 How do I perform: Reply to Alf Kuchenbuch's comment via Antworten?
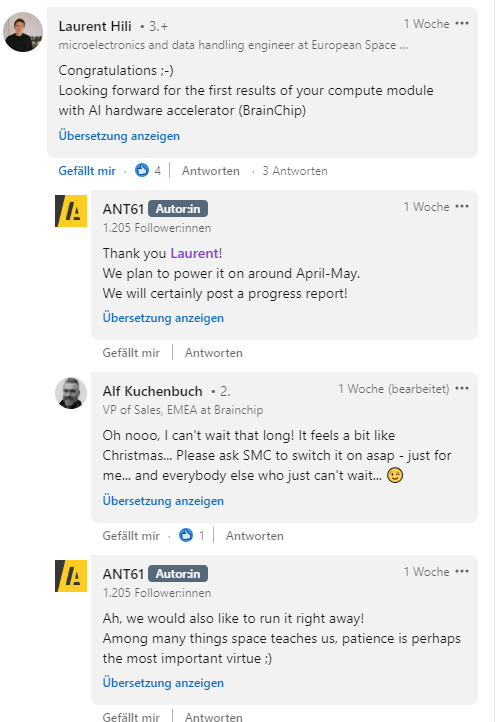pyautogui.click(x=254, y=536)
